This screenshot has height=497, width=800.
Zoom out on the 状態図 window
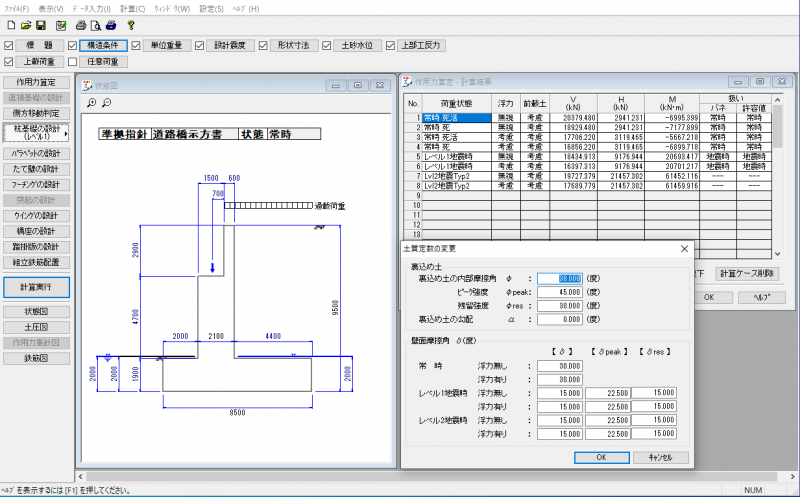click(x=106, y=103)
